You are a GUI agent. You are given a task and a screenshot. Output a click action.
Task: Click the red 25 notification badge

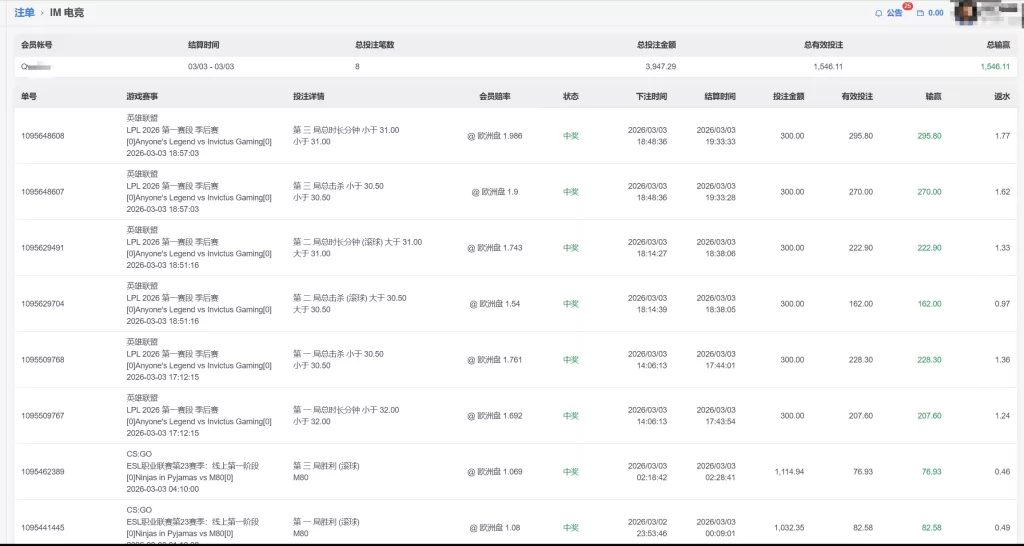[x=907, y=6]
